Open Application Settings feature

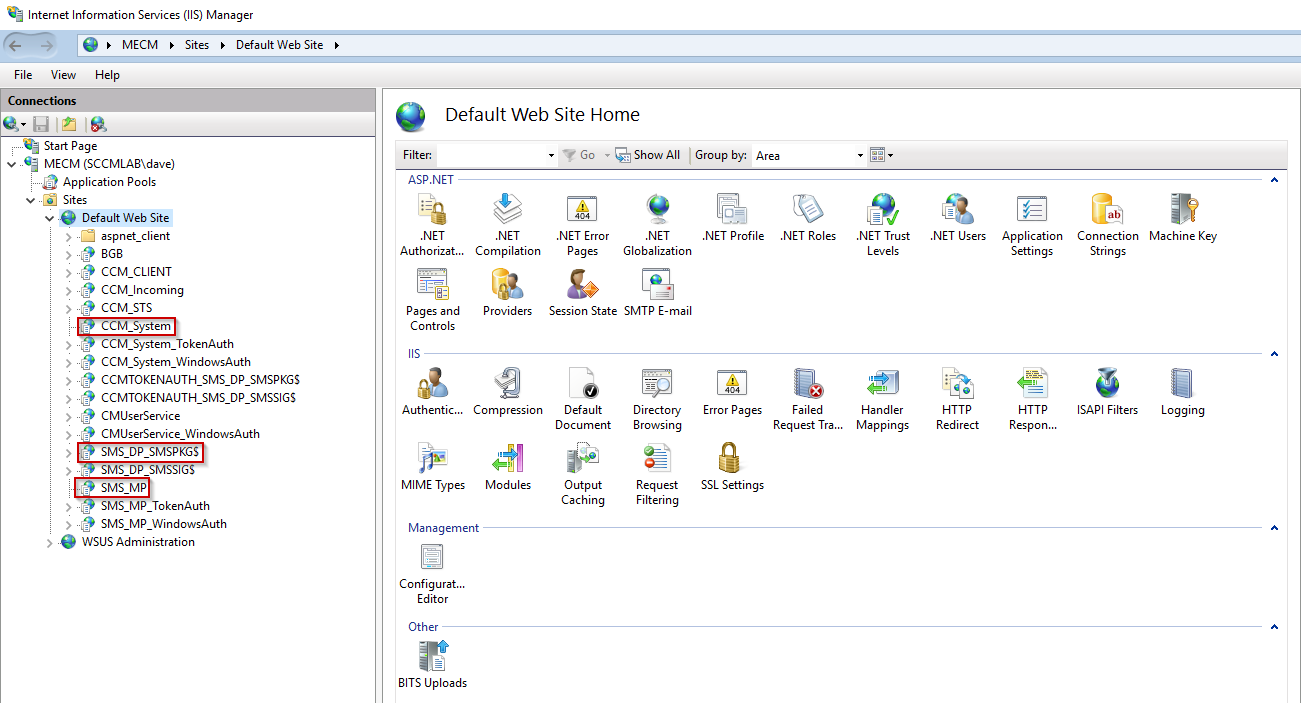pyautogui.click(x=1032, y=225)
